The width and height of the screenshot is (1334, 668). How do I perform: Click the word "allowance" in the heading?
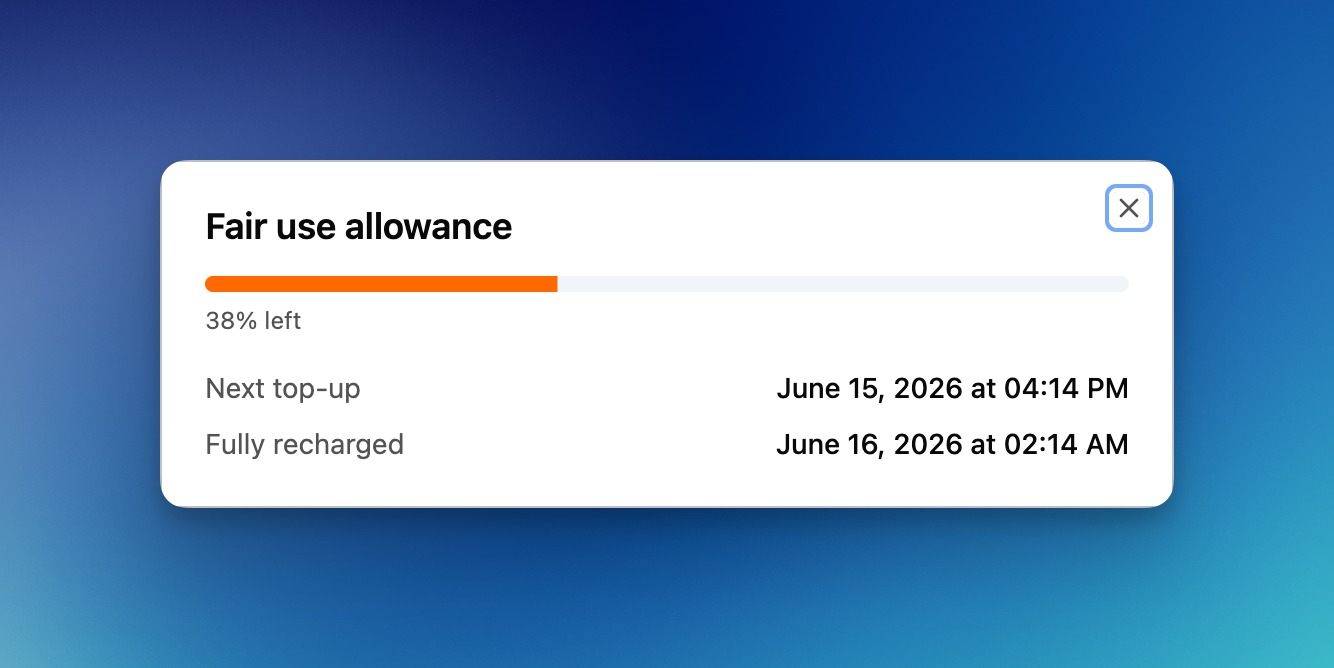tap(428, 227)
